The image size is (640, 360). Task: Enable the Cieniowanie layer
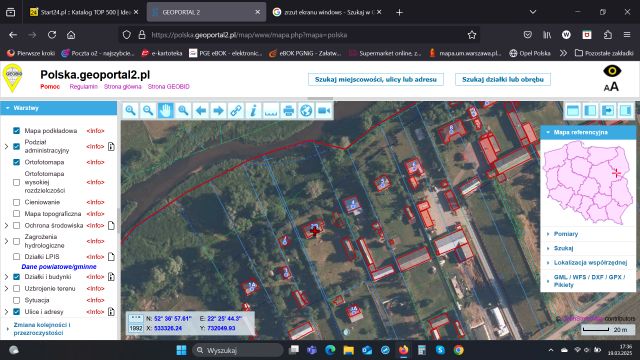click(16, 202)
